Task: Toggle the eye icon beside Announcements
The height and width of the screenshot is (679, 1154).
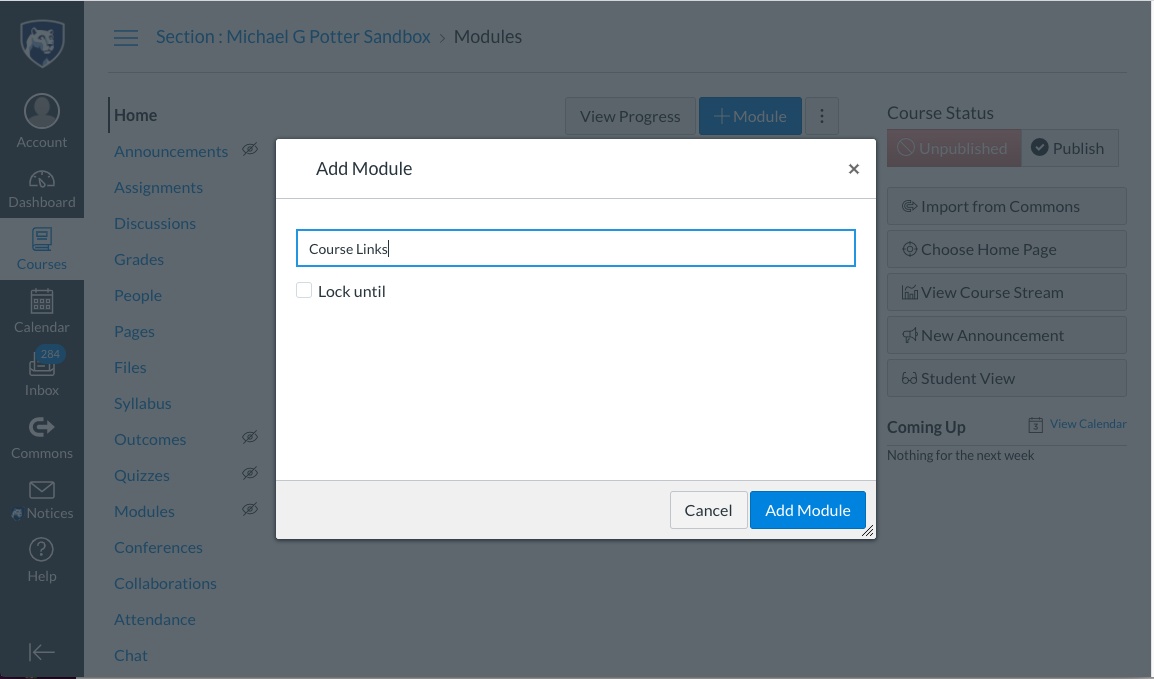Action: pos(250,149)
